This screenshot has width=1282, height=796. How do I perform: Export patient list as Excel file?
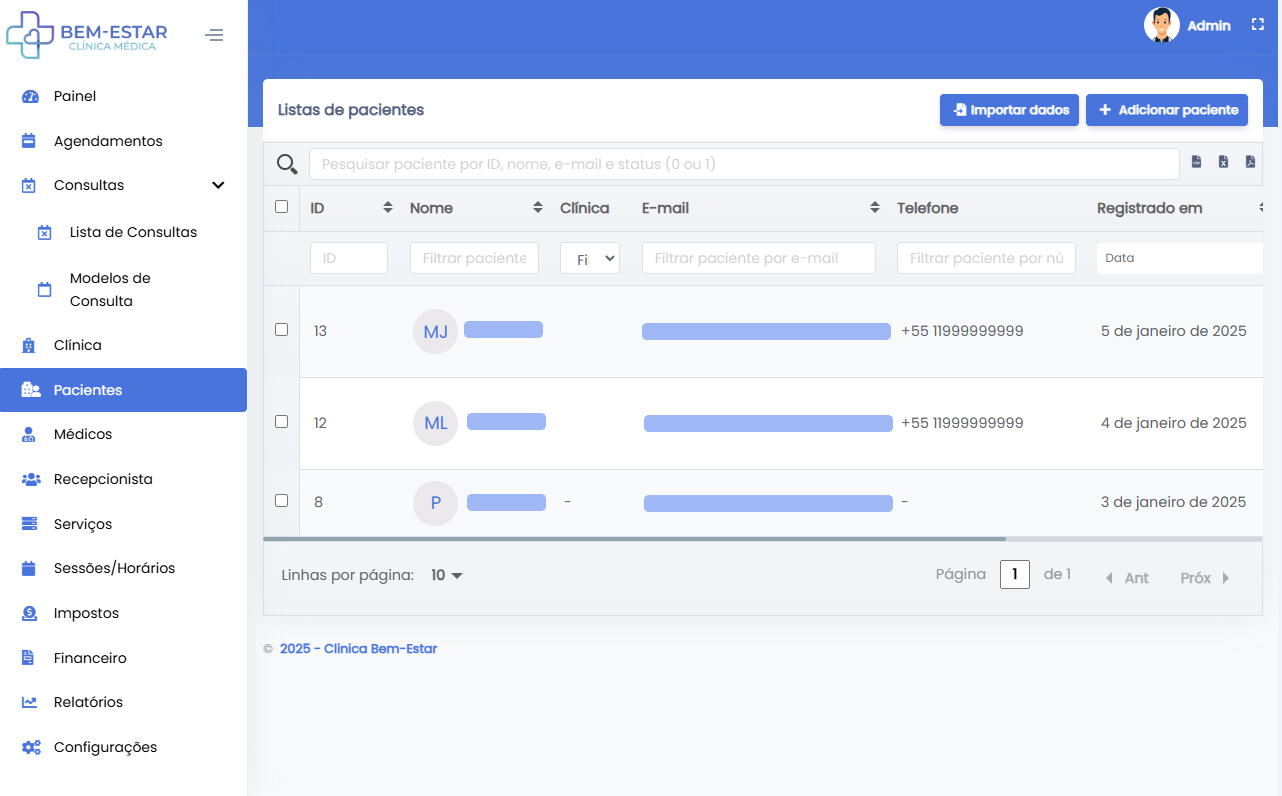(x=1223, y=162)
